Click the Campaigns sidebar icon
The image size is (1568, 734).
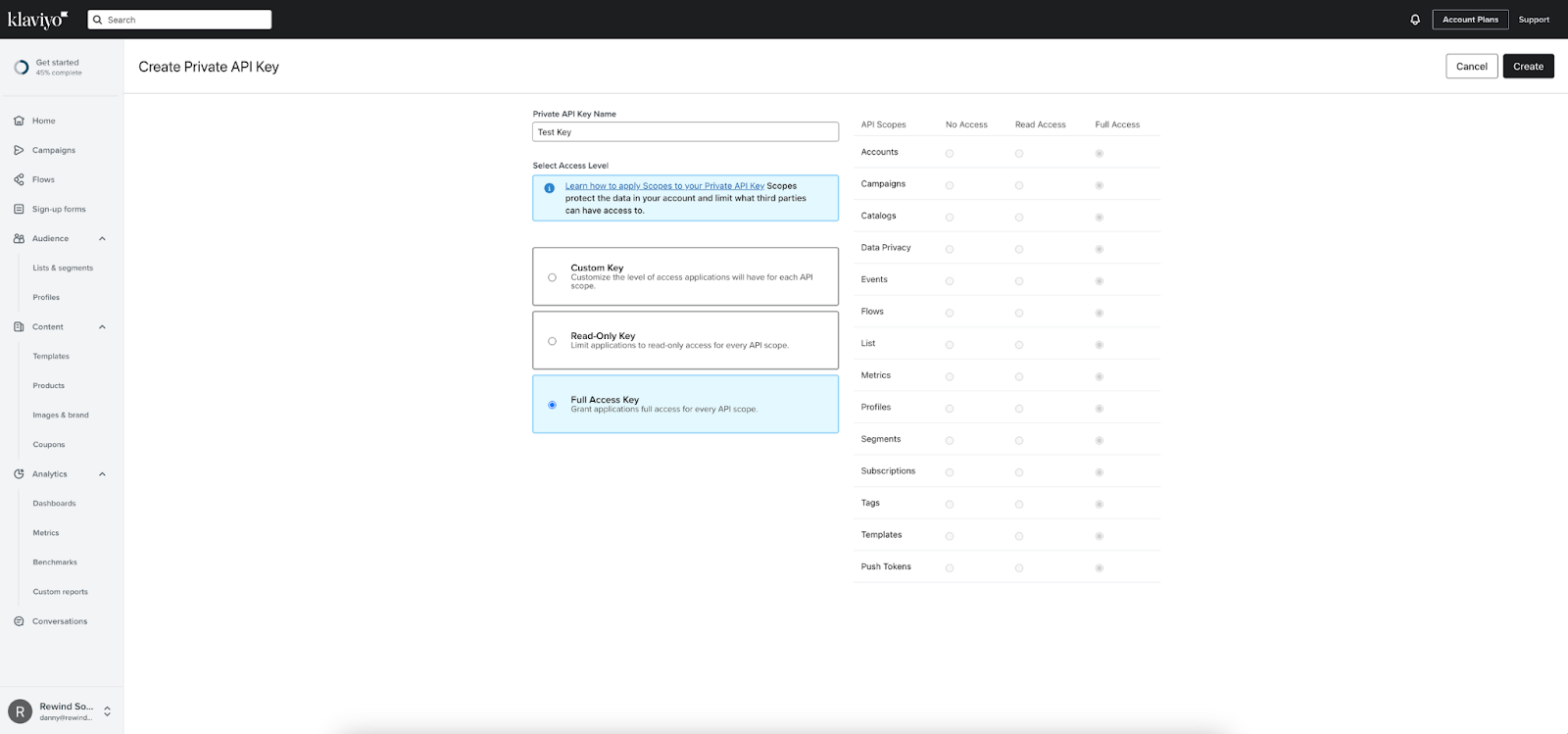pyautogui.click(x=19, y=150)
